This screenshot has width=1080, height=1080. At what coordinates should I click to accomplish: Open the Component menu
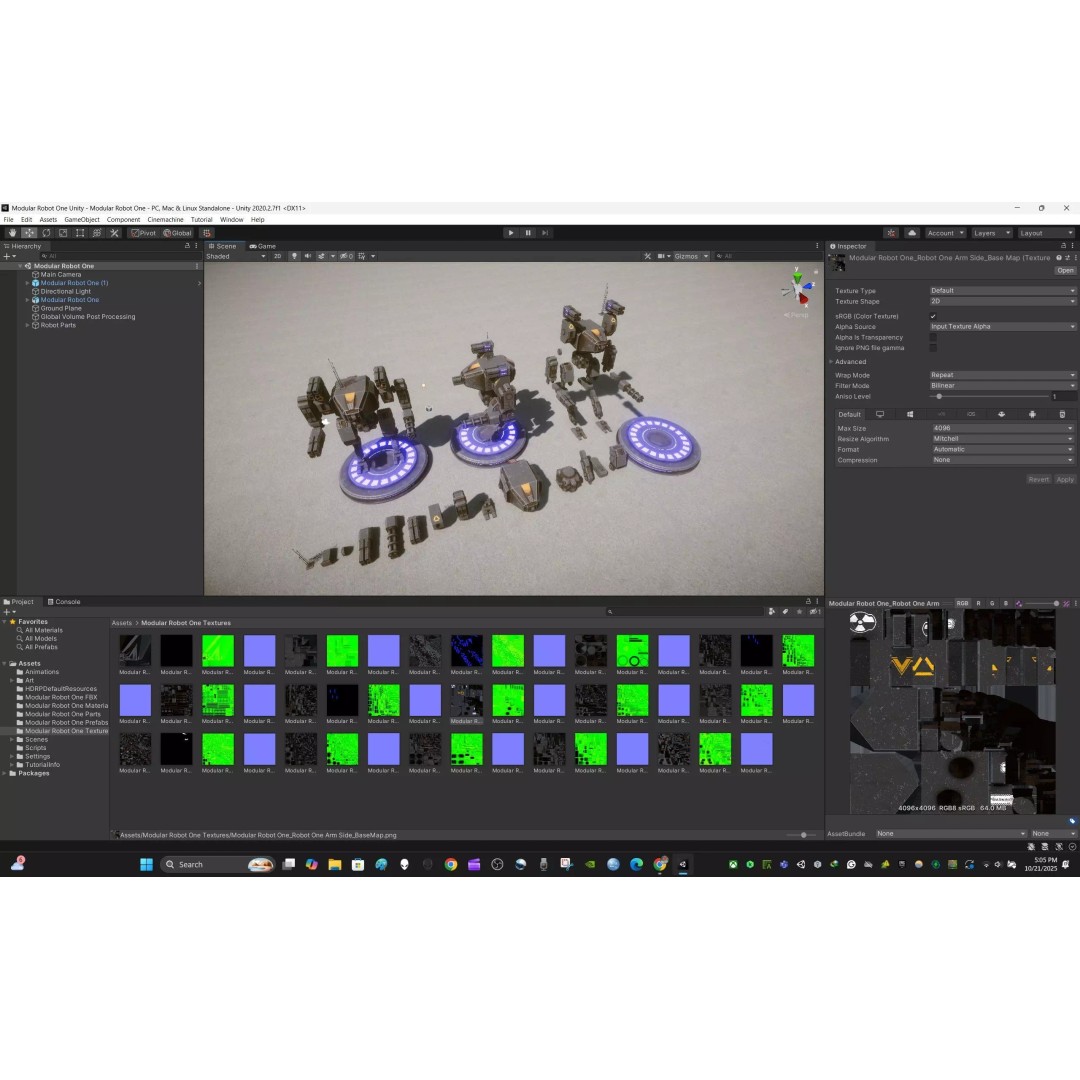(123, 220)
